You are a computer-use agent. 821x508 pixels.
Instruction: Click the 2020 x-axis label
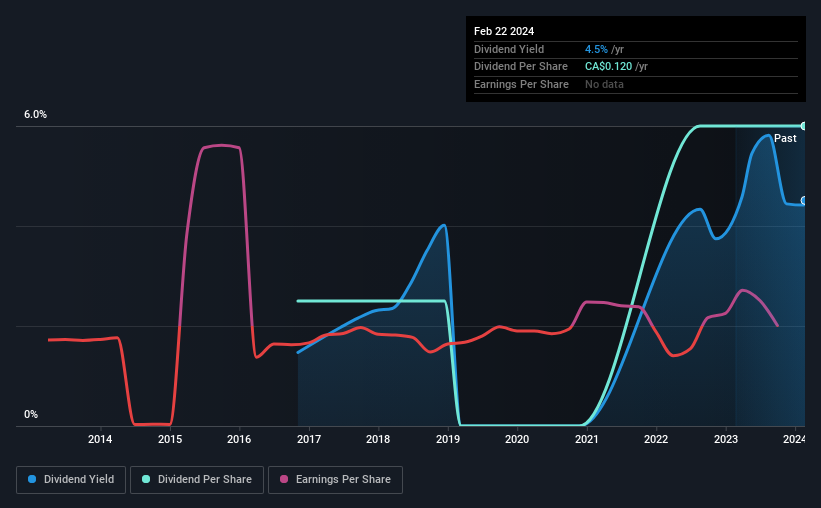517,439
